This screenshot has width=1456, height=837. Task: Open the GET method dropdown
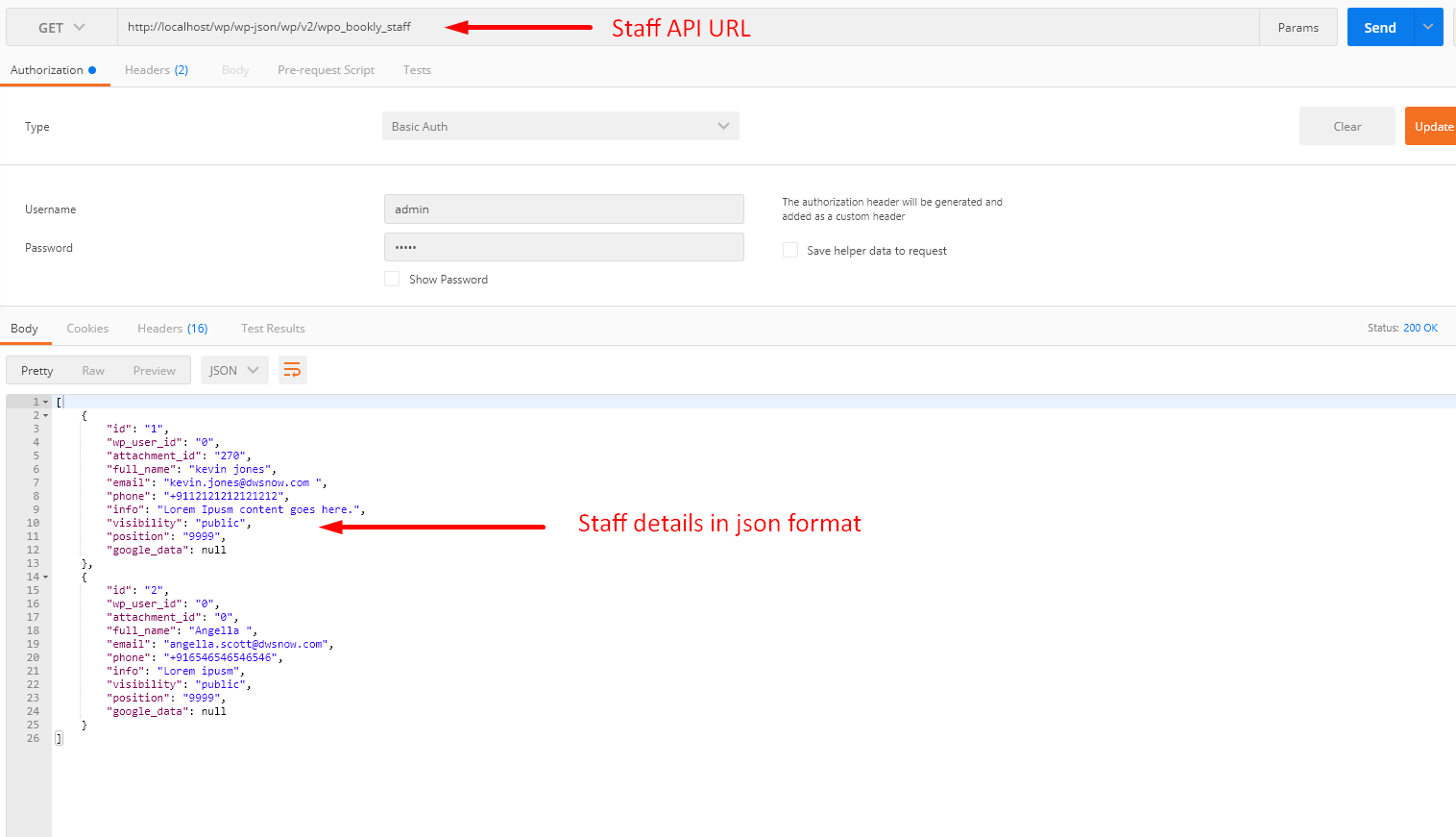tap(61, 27)
